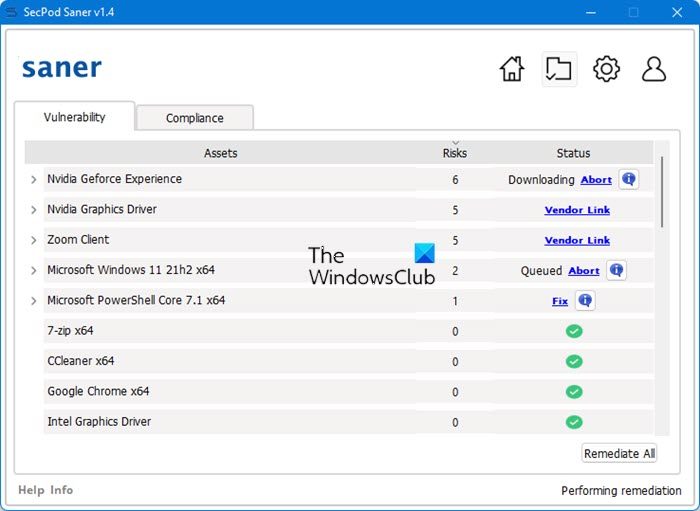700x511 pixels.
Task: Click the green check for 7-zip x64
Action: point(574,331)
